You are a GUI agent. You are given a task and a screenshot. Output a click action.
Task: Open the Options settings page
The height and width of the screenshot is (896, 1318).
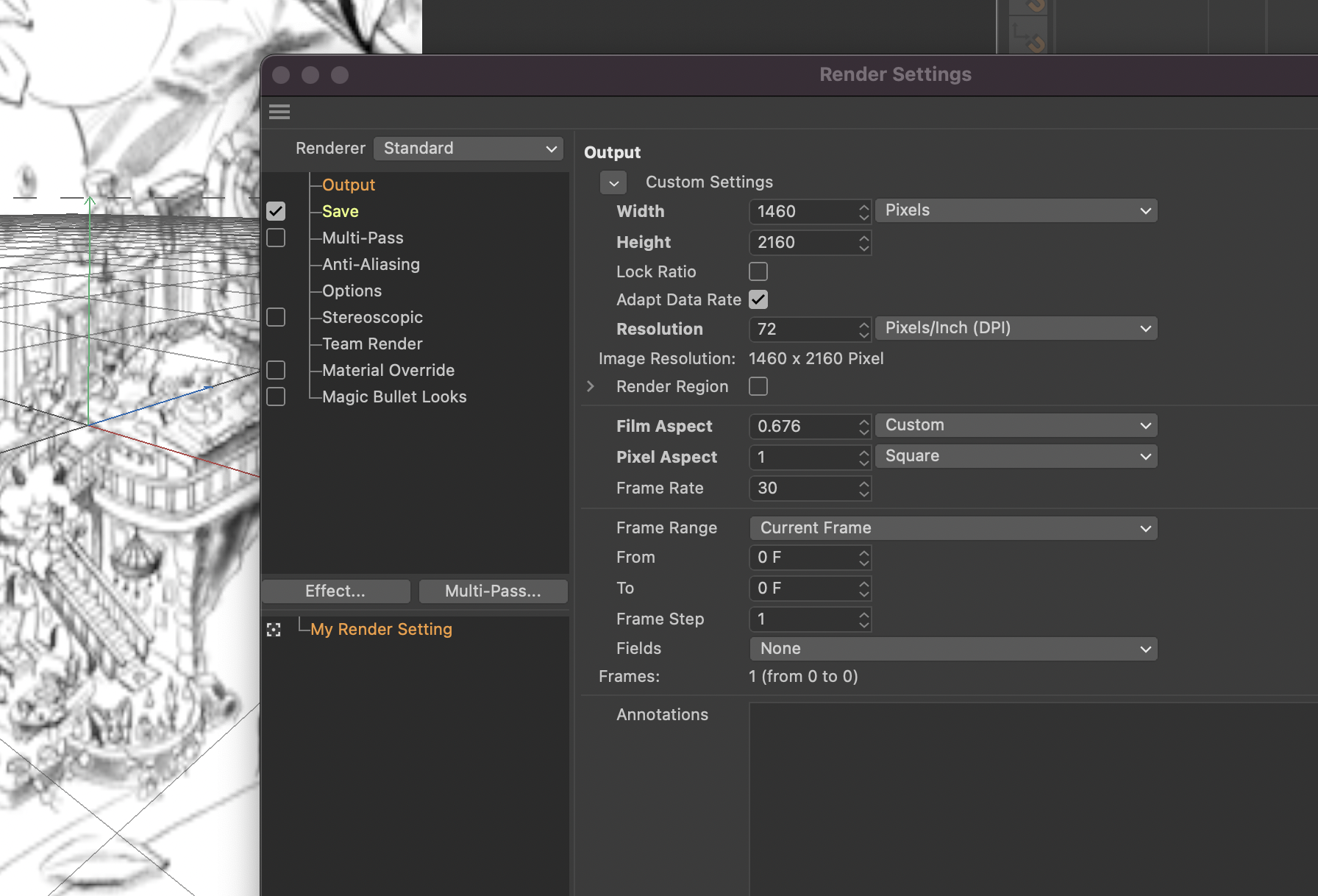(x=352, y=291)
